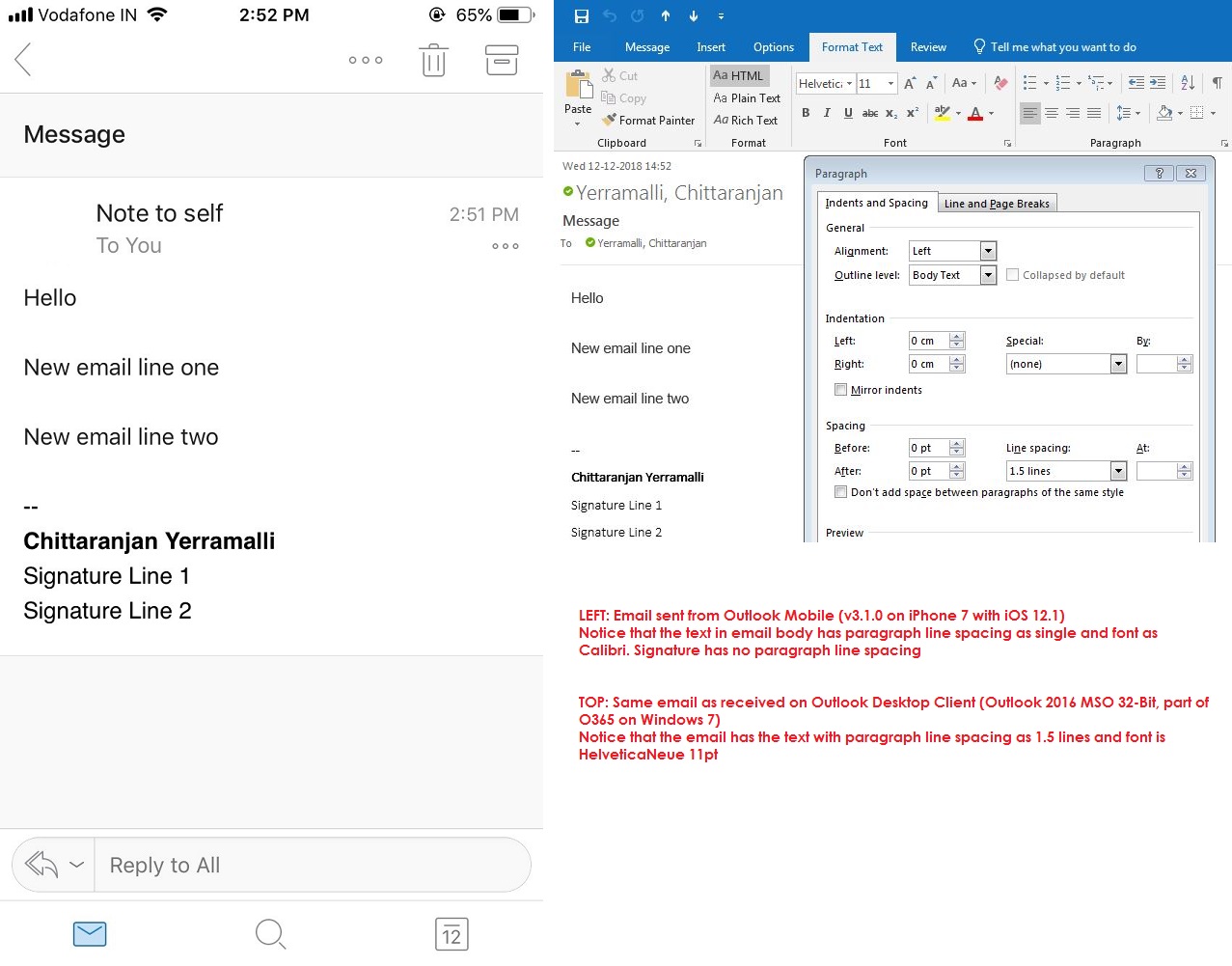The image size is (1232, 966).
Task: Check Don't add space between same-style paragraphs
Action: coord(840,491)
